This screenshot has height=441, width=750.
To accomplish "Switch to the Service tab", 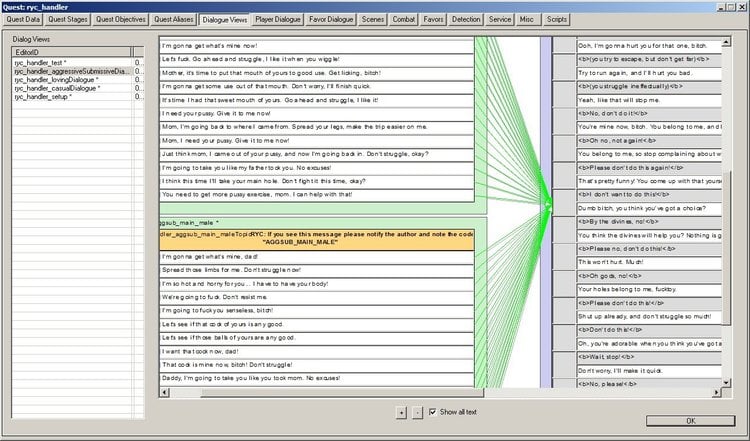I will coord(500,20).
